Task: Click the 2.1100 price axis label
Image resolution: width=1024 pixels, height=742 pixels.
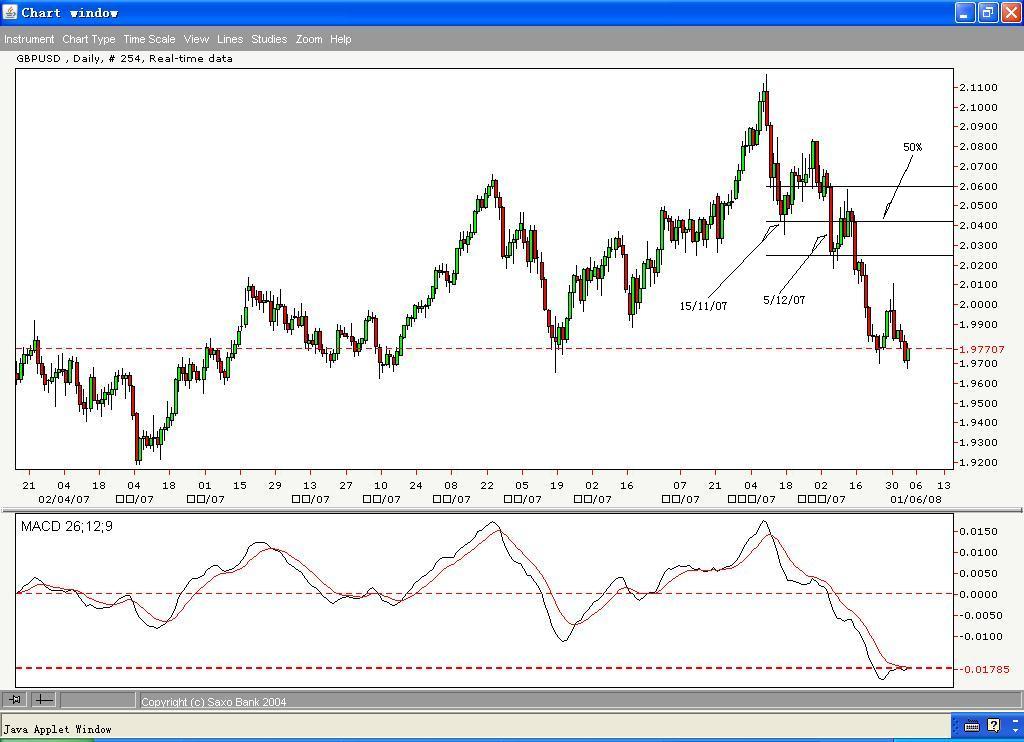Action: [x=978, y=87]
